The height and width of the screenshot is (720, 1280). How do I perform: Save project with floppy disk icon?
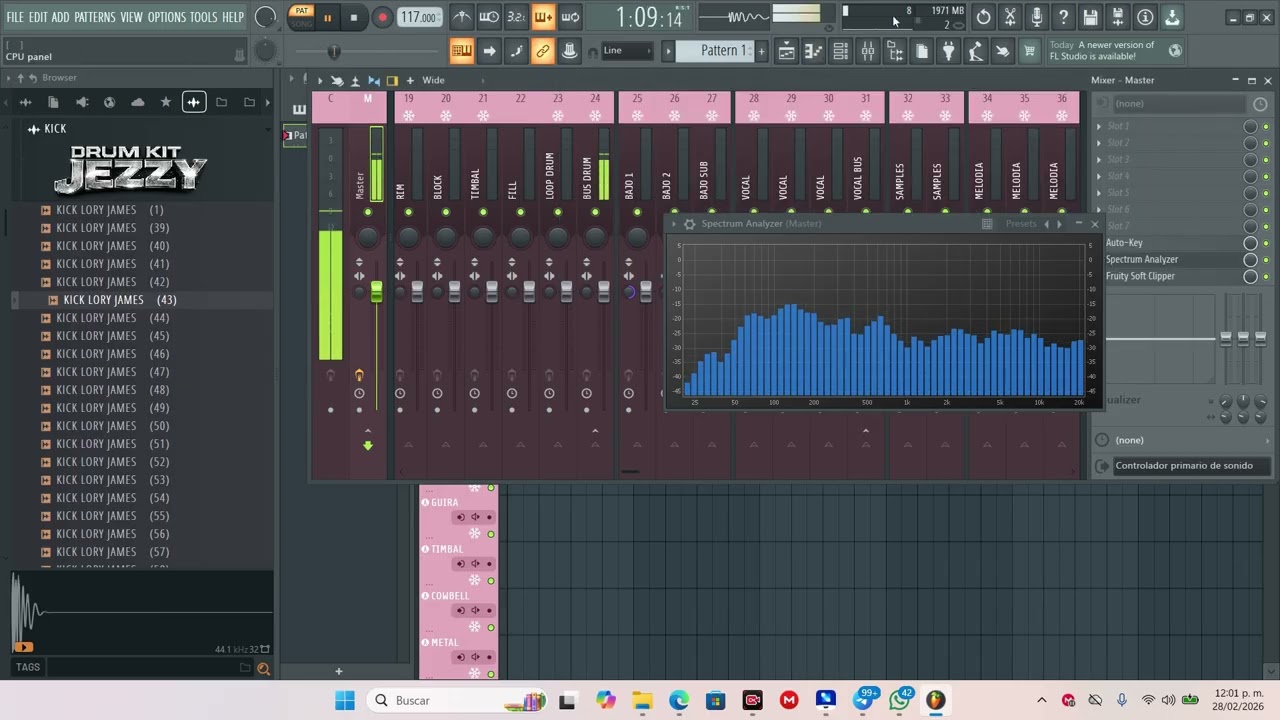point(1091,17)
